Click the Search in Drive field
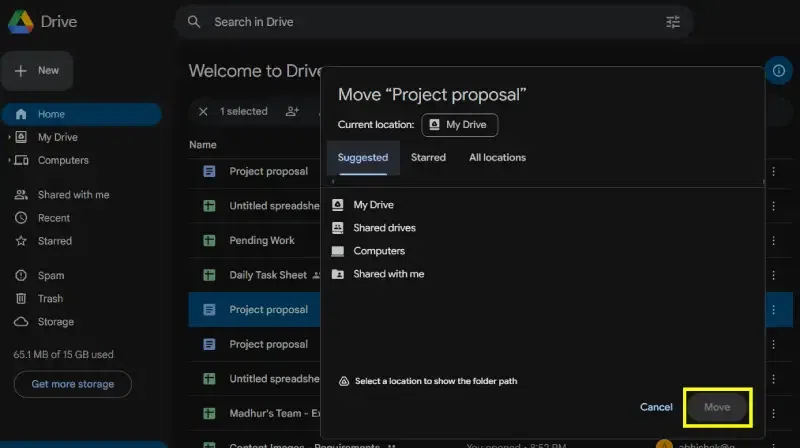 point(434,22)
